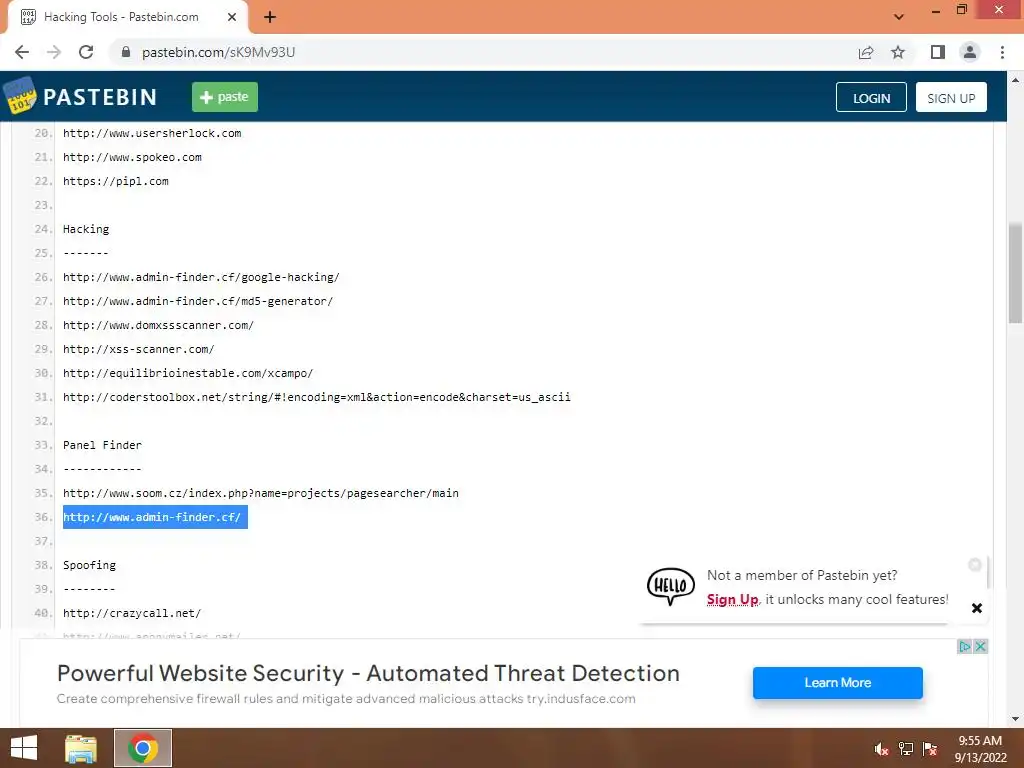Click the HELLO speech bubble icon
The height and width of the screenshot is (768, 1024).
pos(671,586)
